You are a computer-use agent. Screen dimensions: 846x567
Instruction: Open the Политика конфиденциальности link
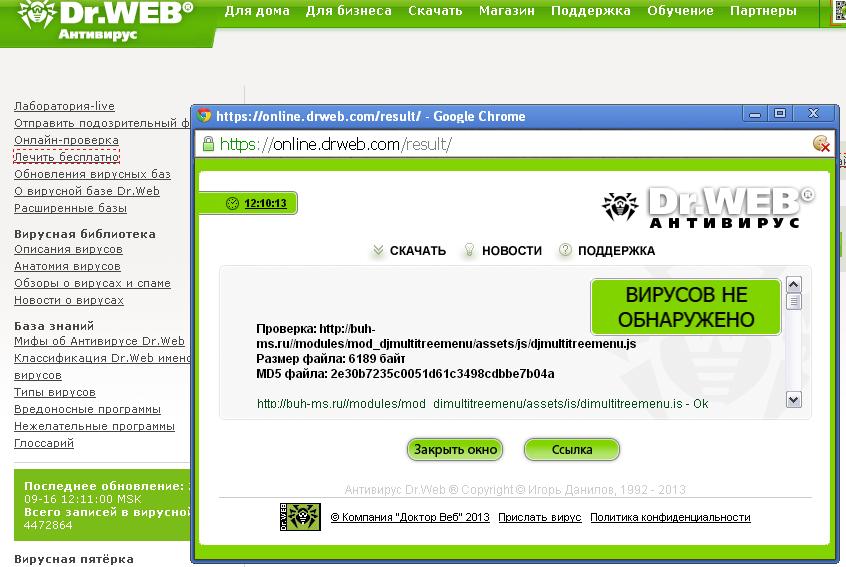(x=670, y=517)
